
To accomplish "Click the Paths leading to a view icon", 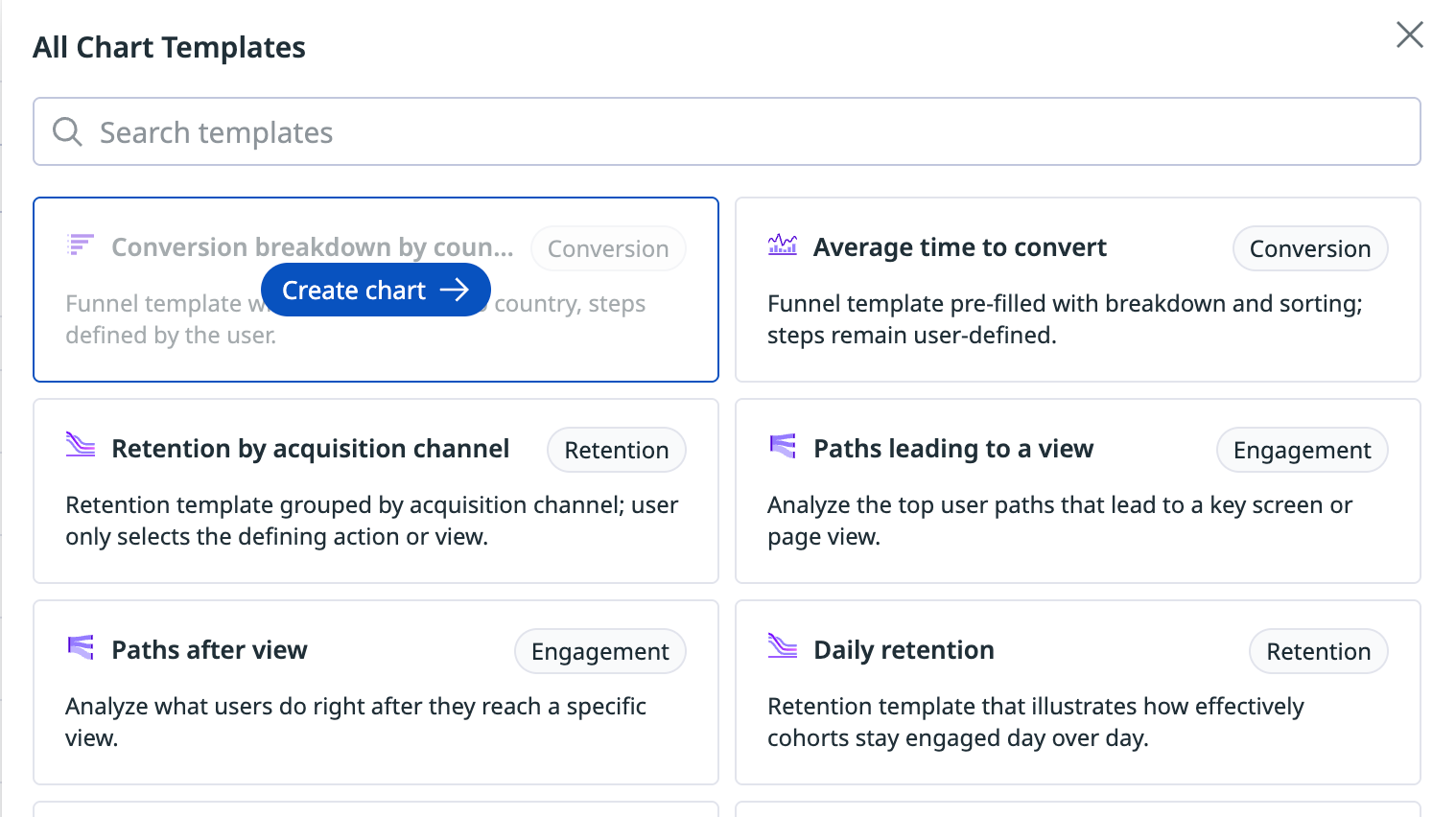I will (x=783, y=446).
